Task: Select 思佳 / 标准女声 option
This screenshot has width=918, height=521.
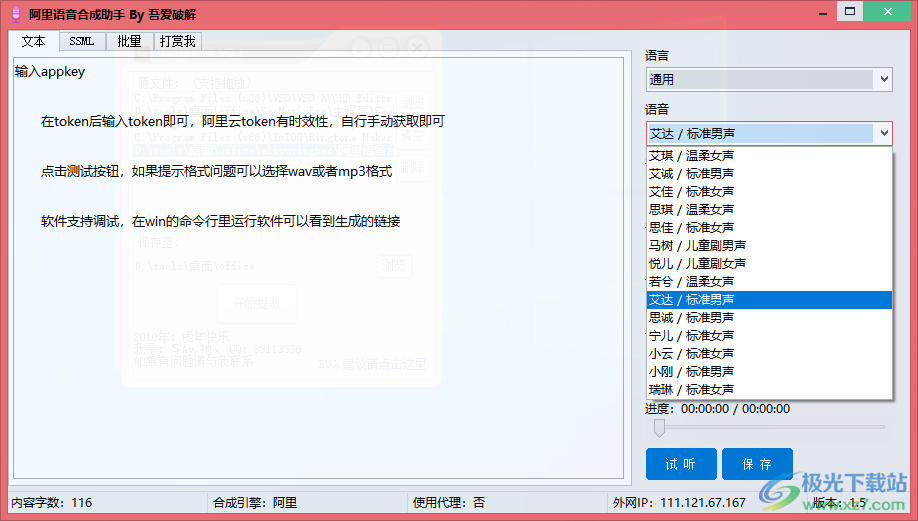Action: (769, 228)
